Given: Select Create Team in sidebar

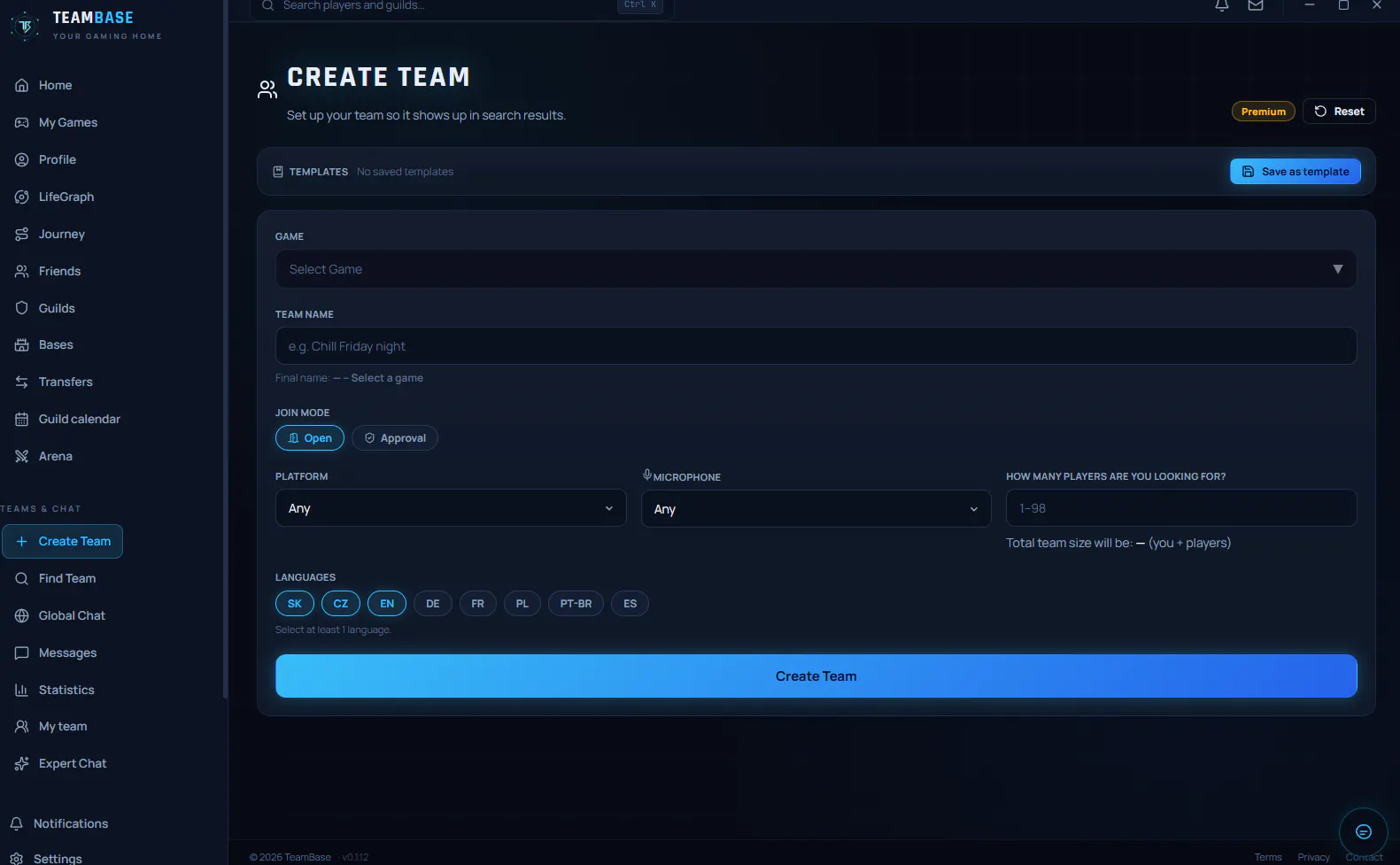Looking at the screenshot, I should pos(62,542).
